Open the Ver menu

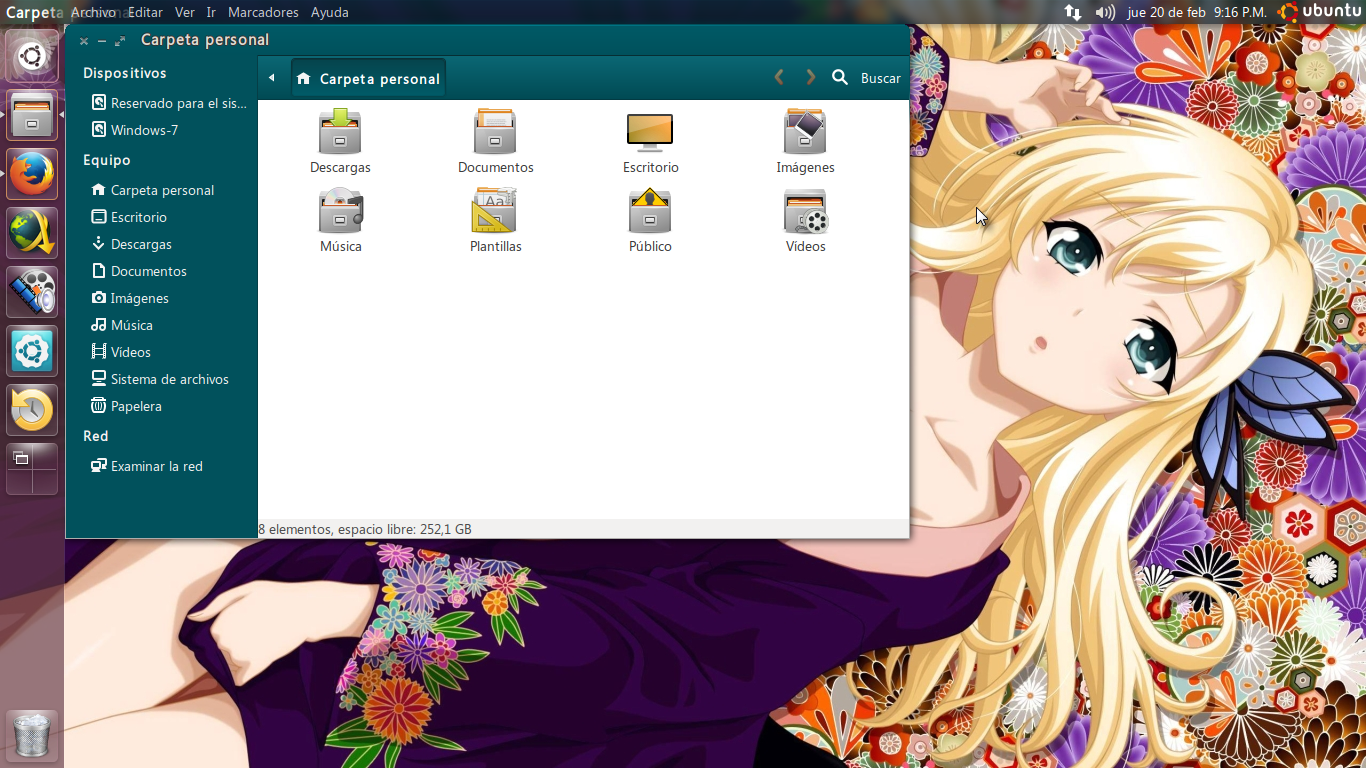click(x=184, y=12)
